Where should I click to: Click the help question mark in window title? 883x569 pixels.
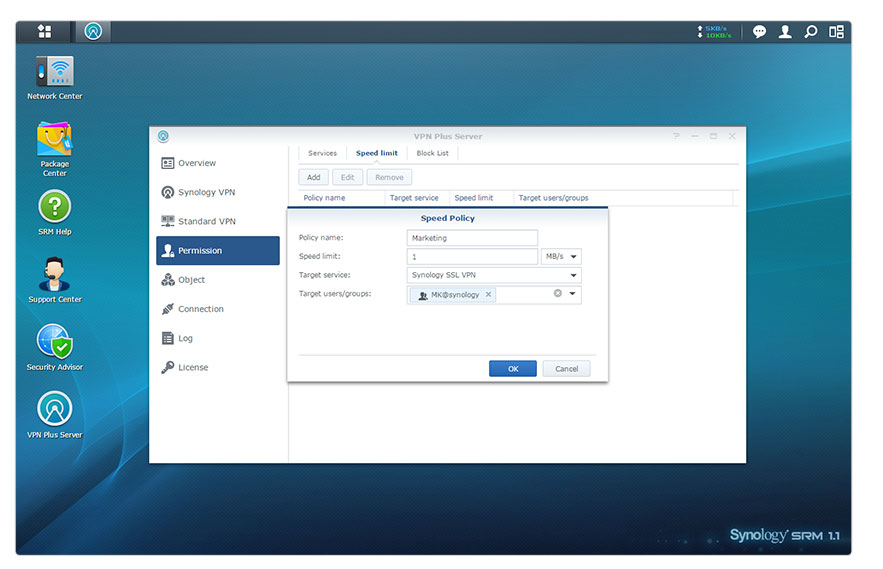[x=676, y=136]
